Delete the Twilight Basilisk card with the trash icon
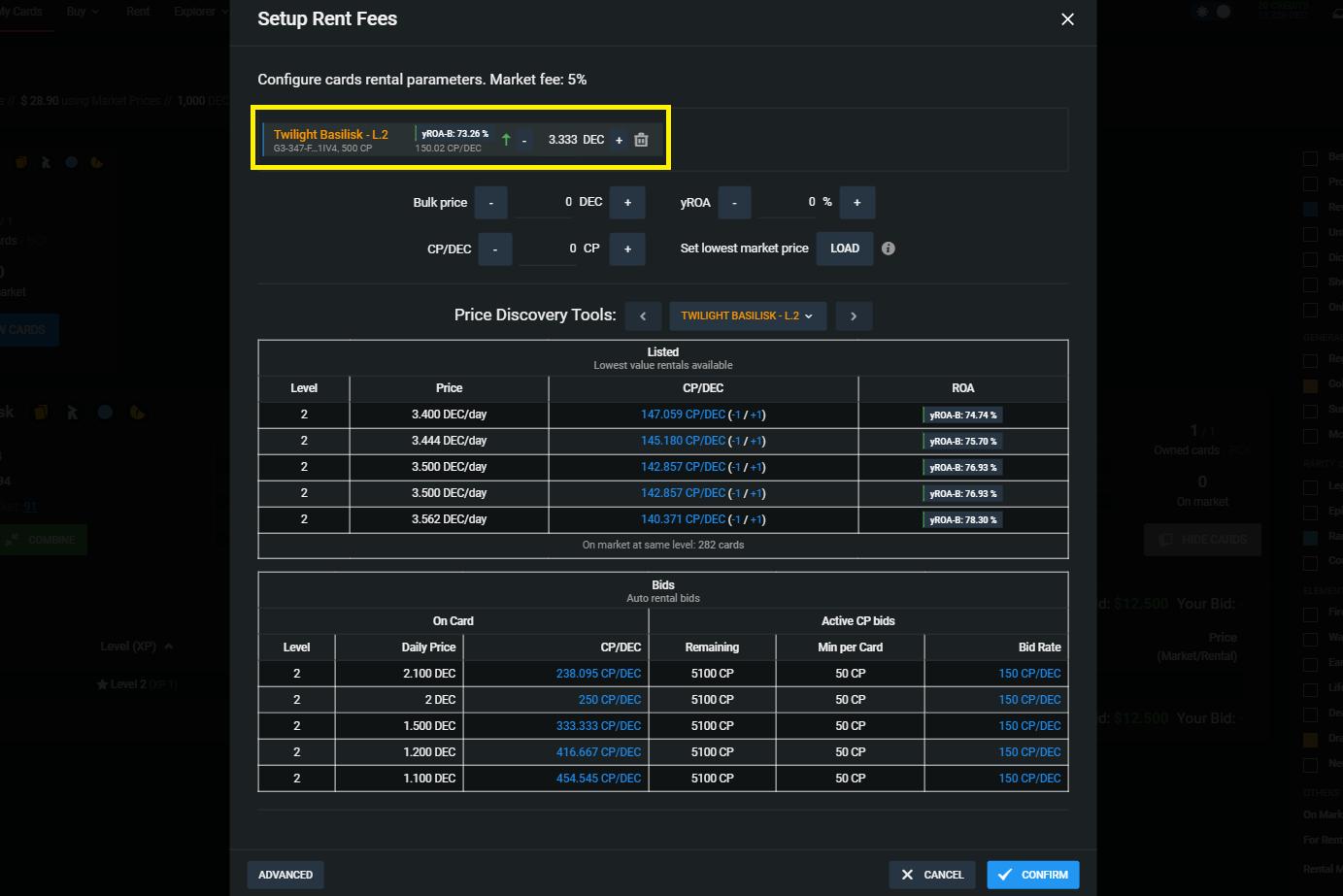This screenshot has width=1343, height=896. click(x=641, y=140)
